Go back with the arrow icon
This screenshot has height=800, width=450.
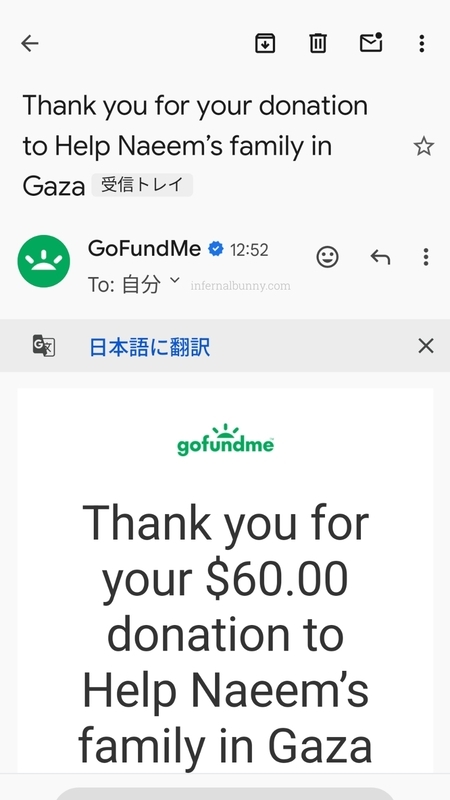pyautogui.click(x=30, y=43)
